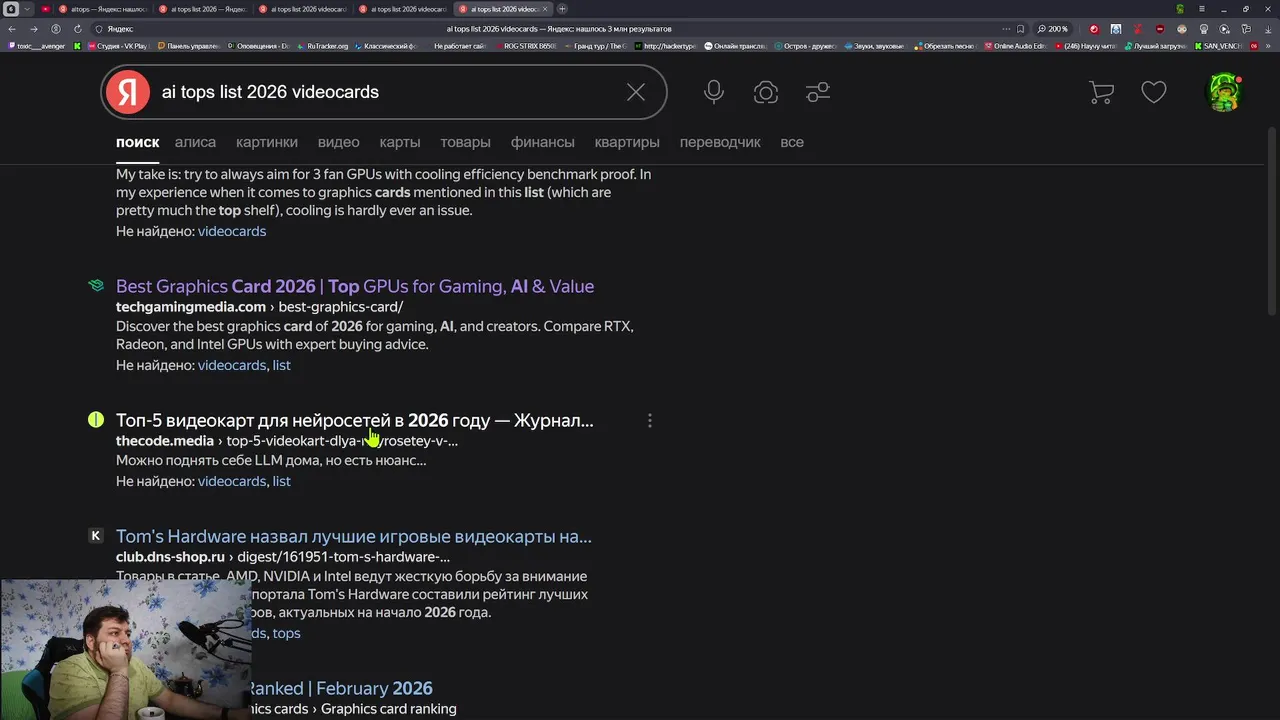This screenshot has width=1280, height=720.
Task: Click techgamingmedia green favicon
Action: pos(96,286)
